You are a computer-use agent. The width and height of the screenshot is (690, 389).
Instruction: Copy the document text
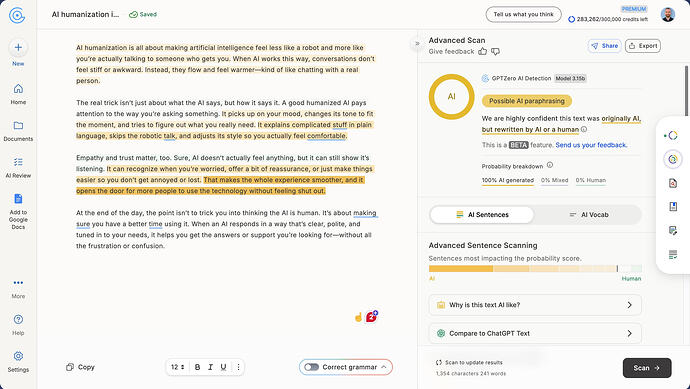[81, 367]
